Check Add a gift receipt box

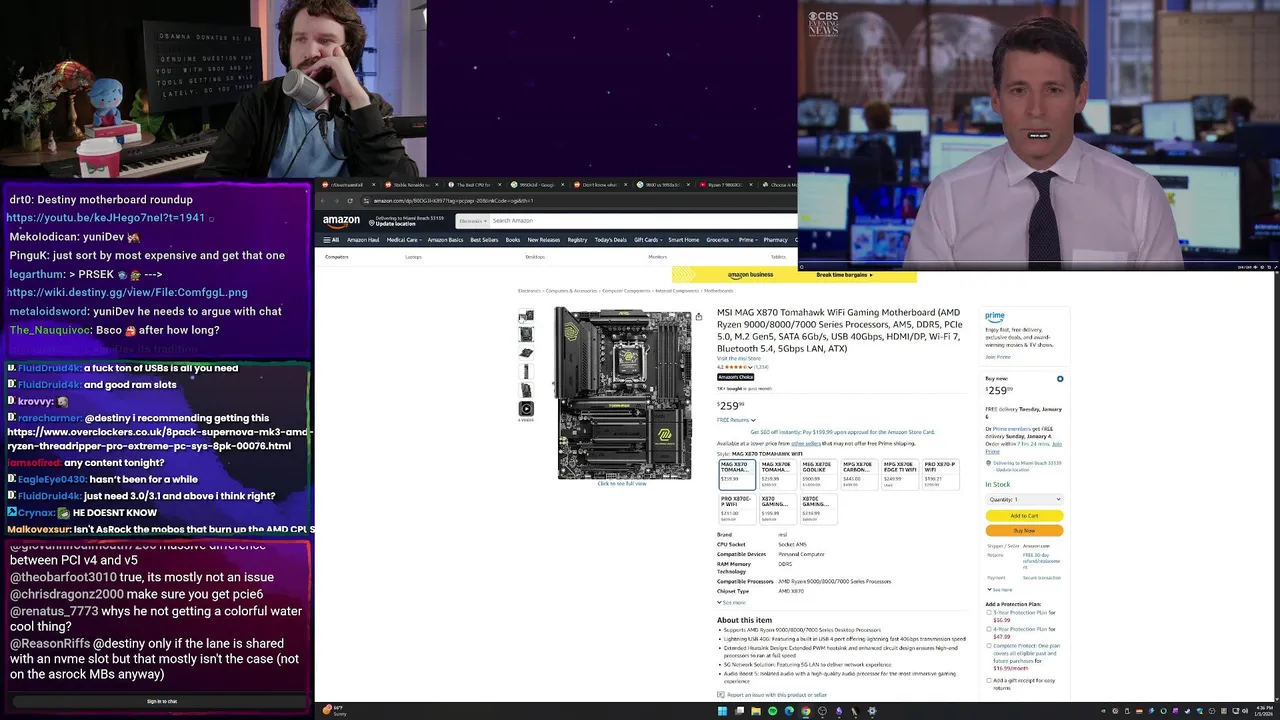point(989,680)
